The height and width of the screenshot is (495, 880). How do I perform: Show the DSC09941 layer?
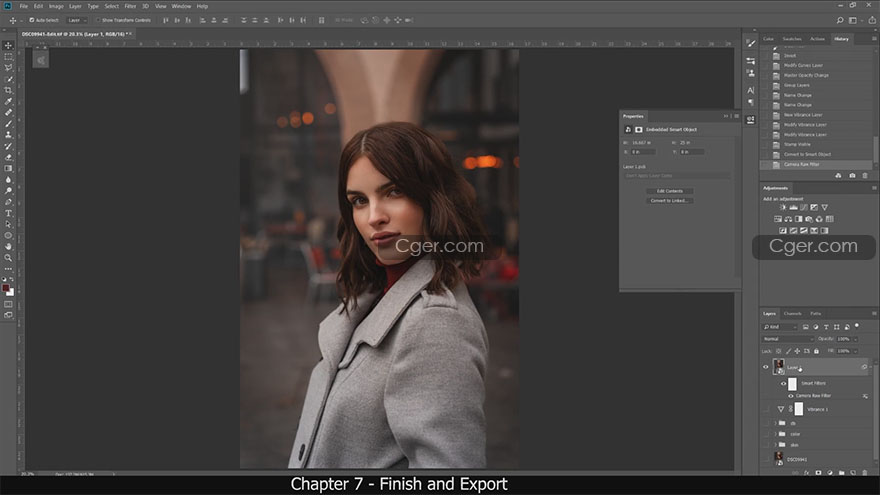pos(766,459)
